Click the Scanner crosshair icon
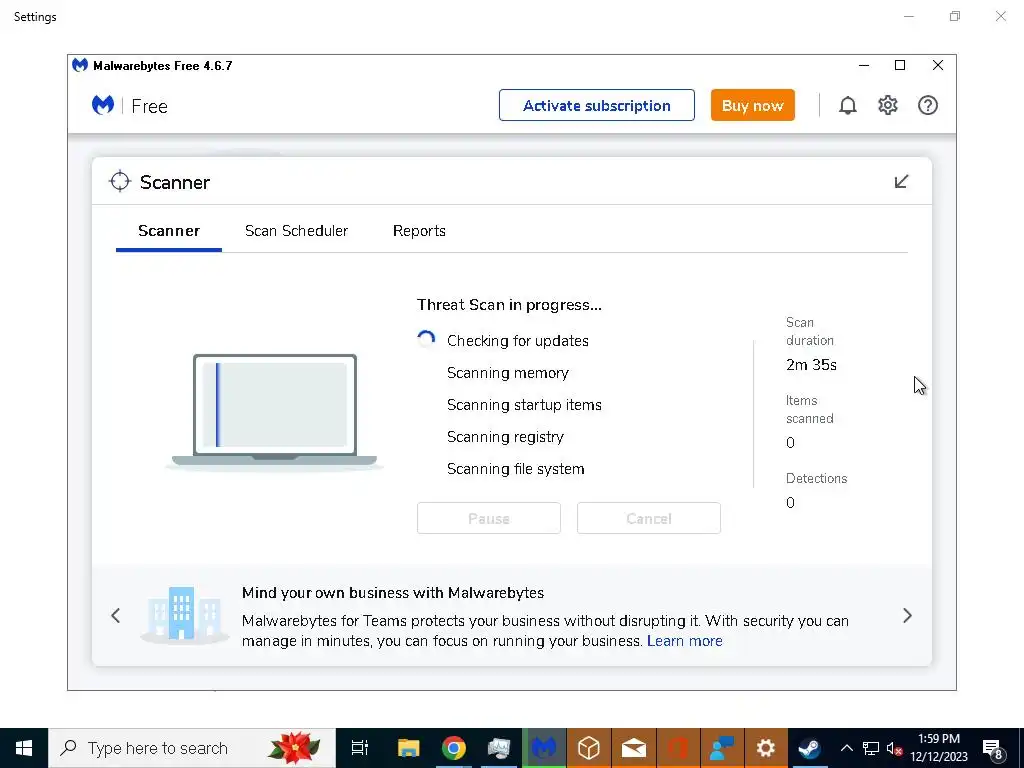The height and width of the screenshot is (768, 1024). coord(120,182)
